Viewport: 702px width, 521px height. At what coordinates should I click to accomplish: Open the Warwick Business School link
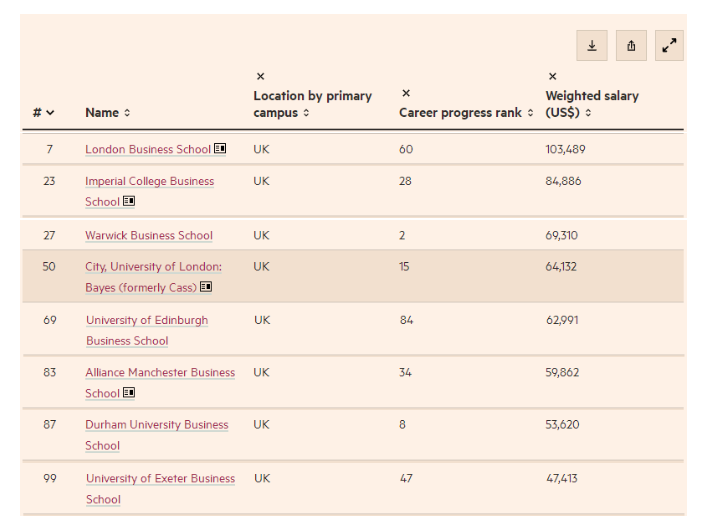[148, 236]
